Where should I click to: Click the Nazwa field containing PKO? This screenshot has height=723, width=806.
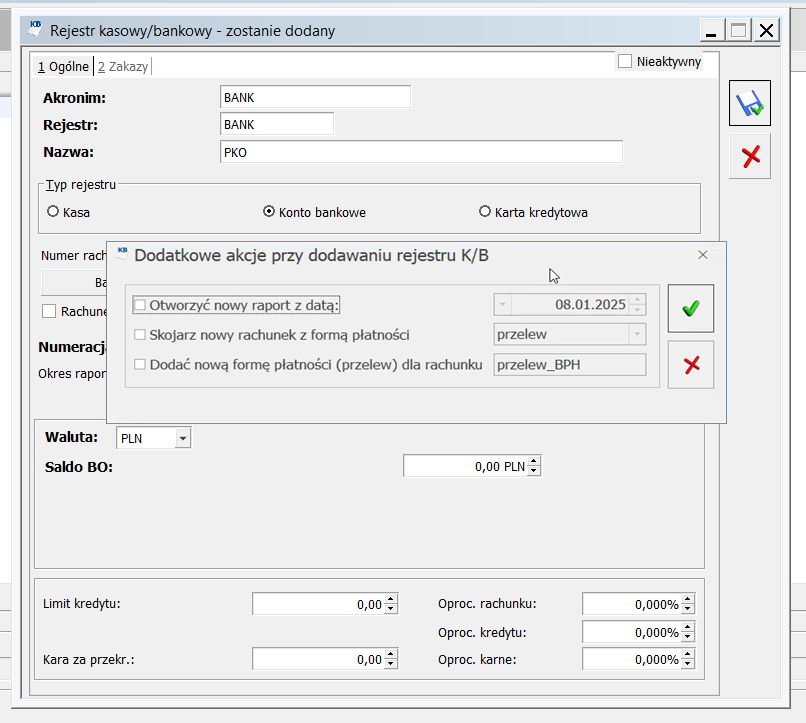point(420,152)
